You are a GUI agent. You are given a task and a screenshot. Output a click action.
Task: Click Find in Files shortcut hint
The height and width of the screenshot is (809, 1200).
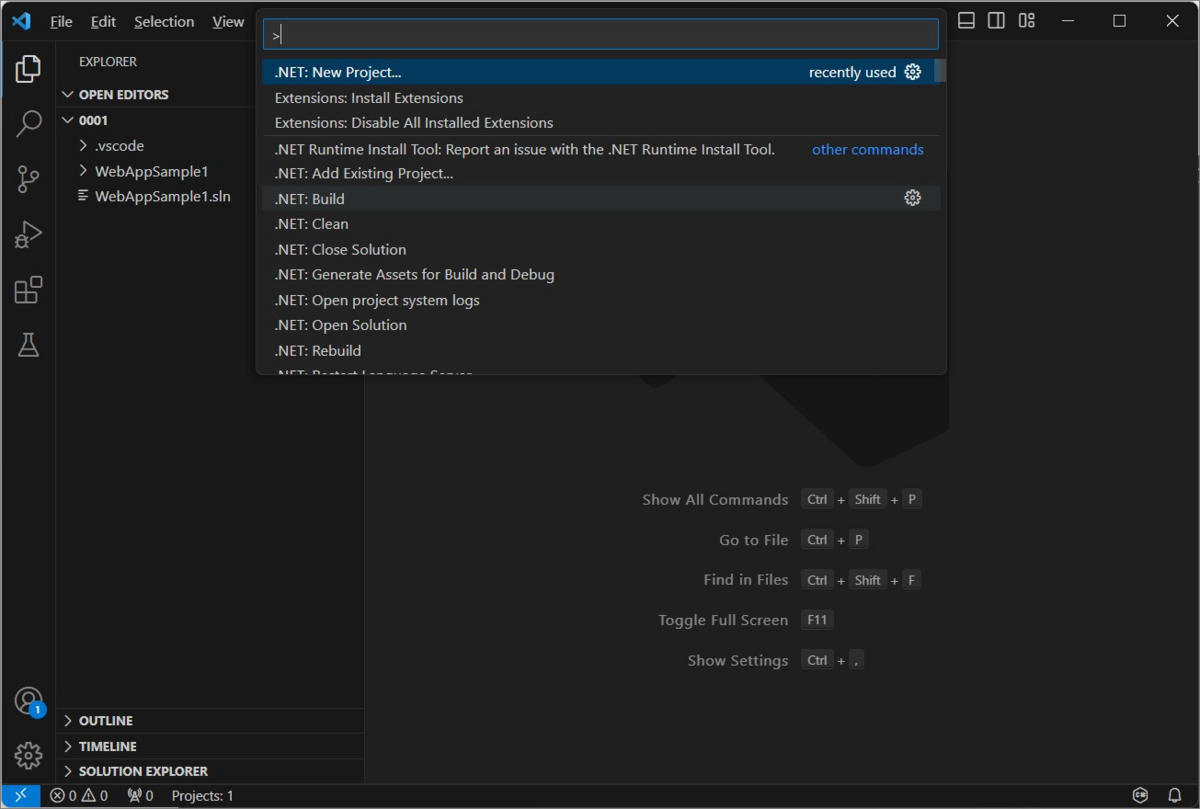coord(812,580)
